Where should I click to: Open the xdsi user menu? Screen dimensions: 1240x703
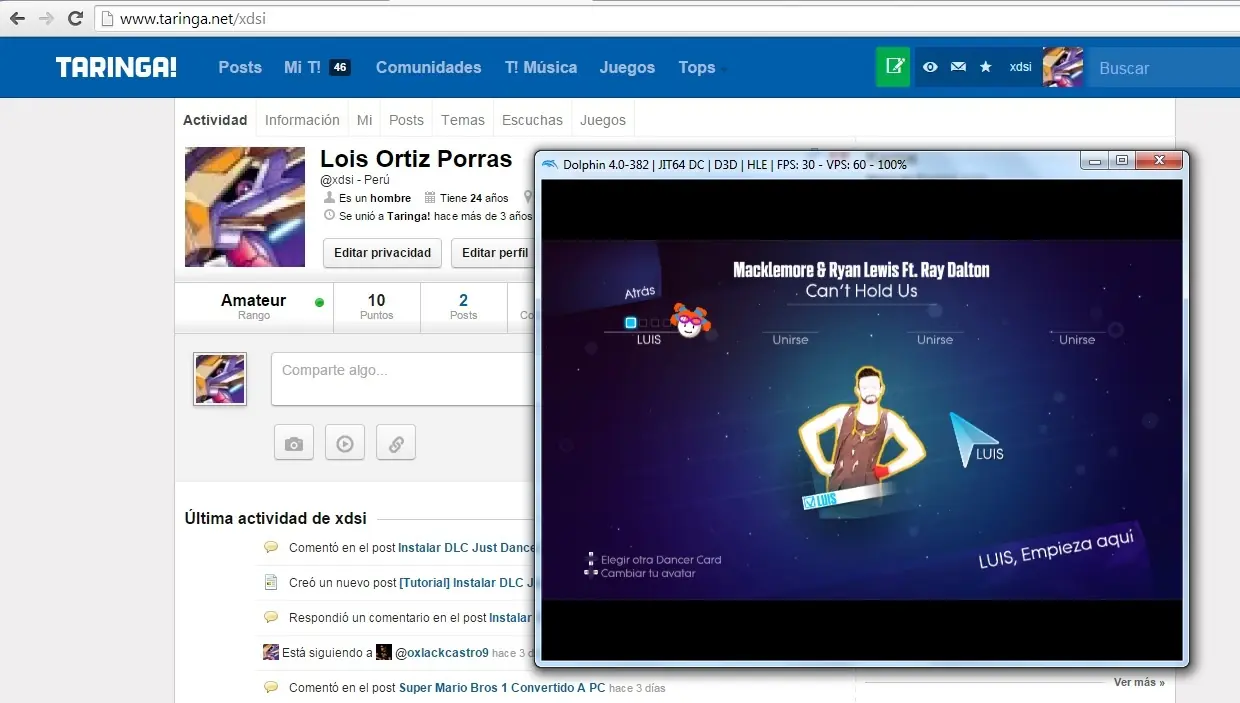1021,67
